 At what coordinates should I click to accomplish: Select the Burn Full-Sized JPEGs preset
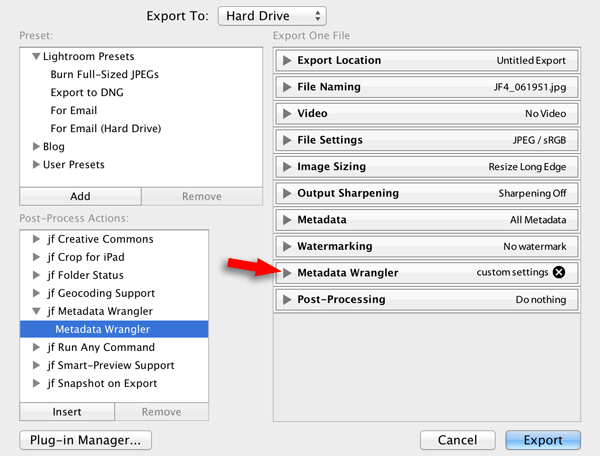click(x=104, y=74)
